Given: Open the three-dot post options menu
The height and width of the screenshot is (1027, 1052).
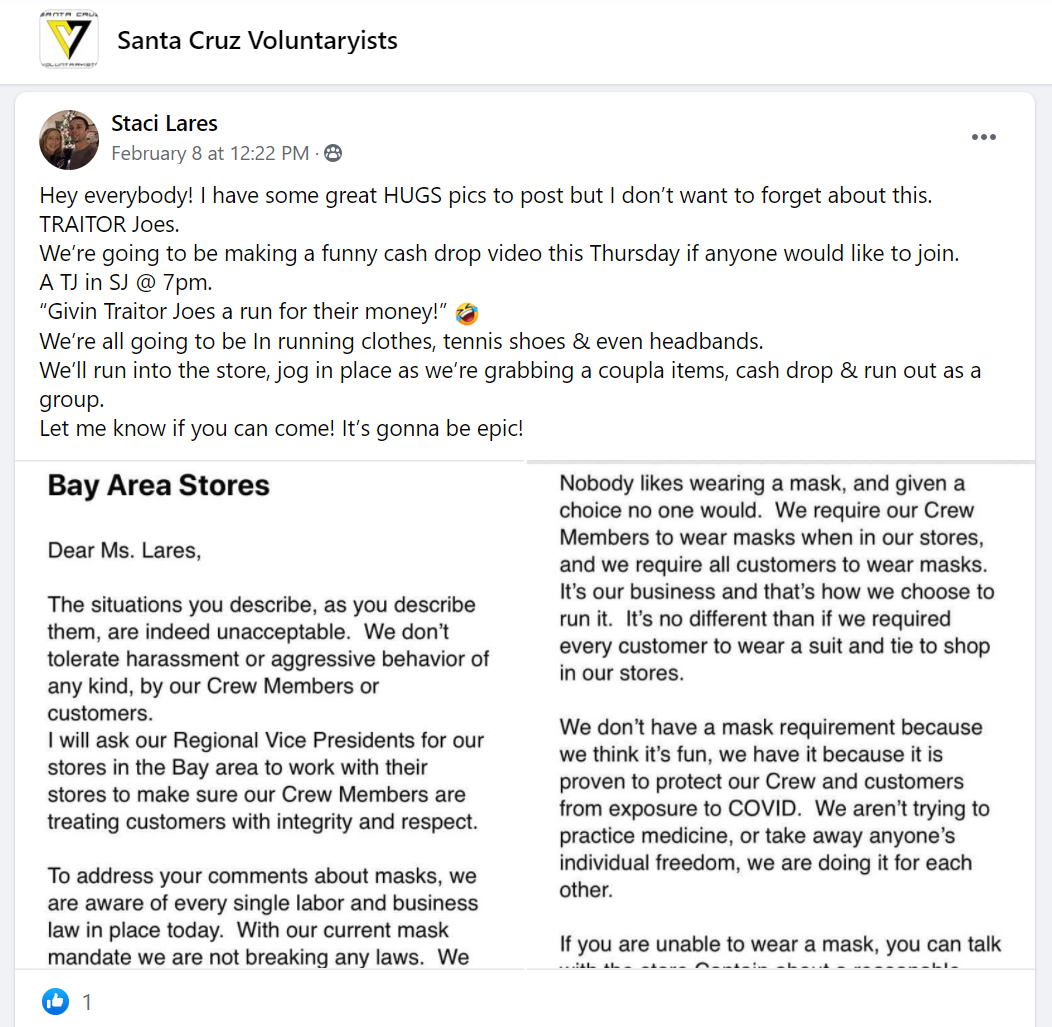Looking at the screenshot, I should [984, 137].
